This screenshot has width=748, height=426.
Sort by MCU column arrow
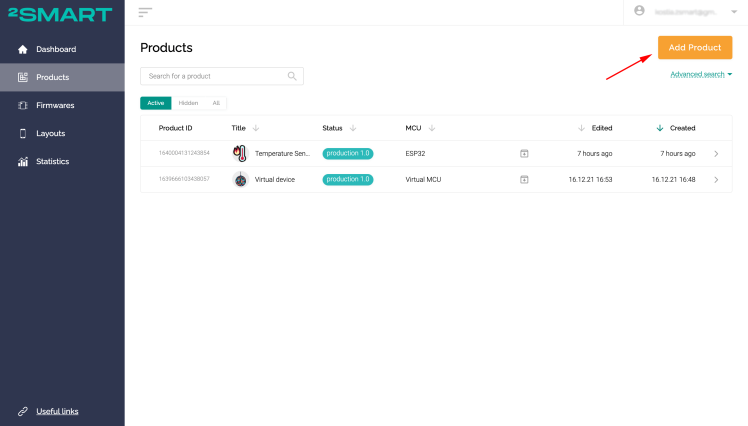(432, 128)
